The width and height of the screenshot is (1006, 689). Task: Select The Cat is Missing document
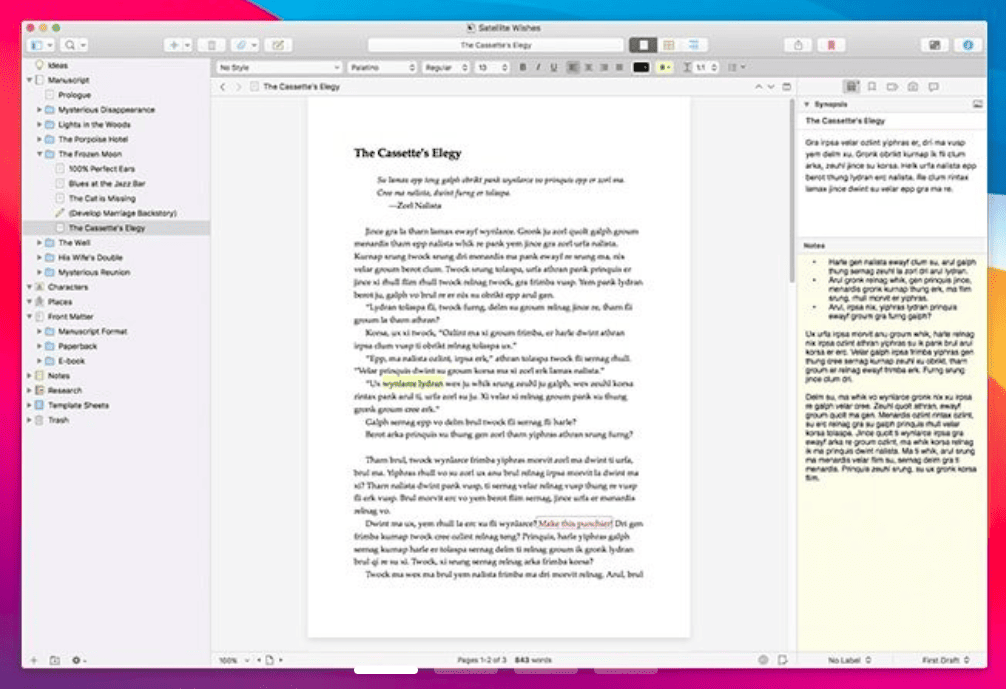click(102, 198)
